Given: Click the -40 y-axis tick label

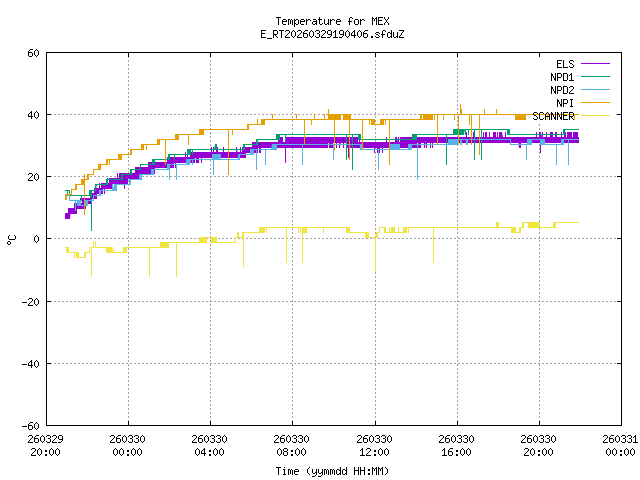Looking at the screenshot, I should point(30,363).
